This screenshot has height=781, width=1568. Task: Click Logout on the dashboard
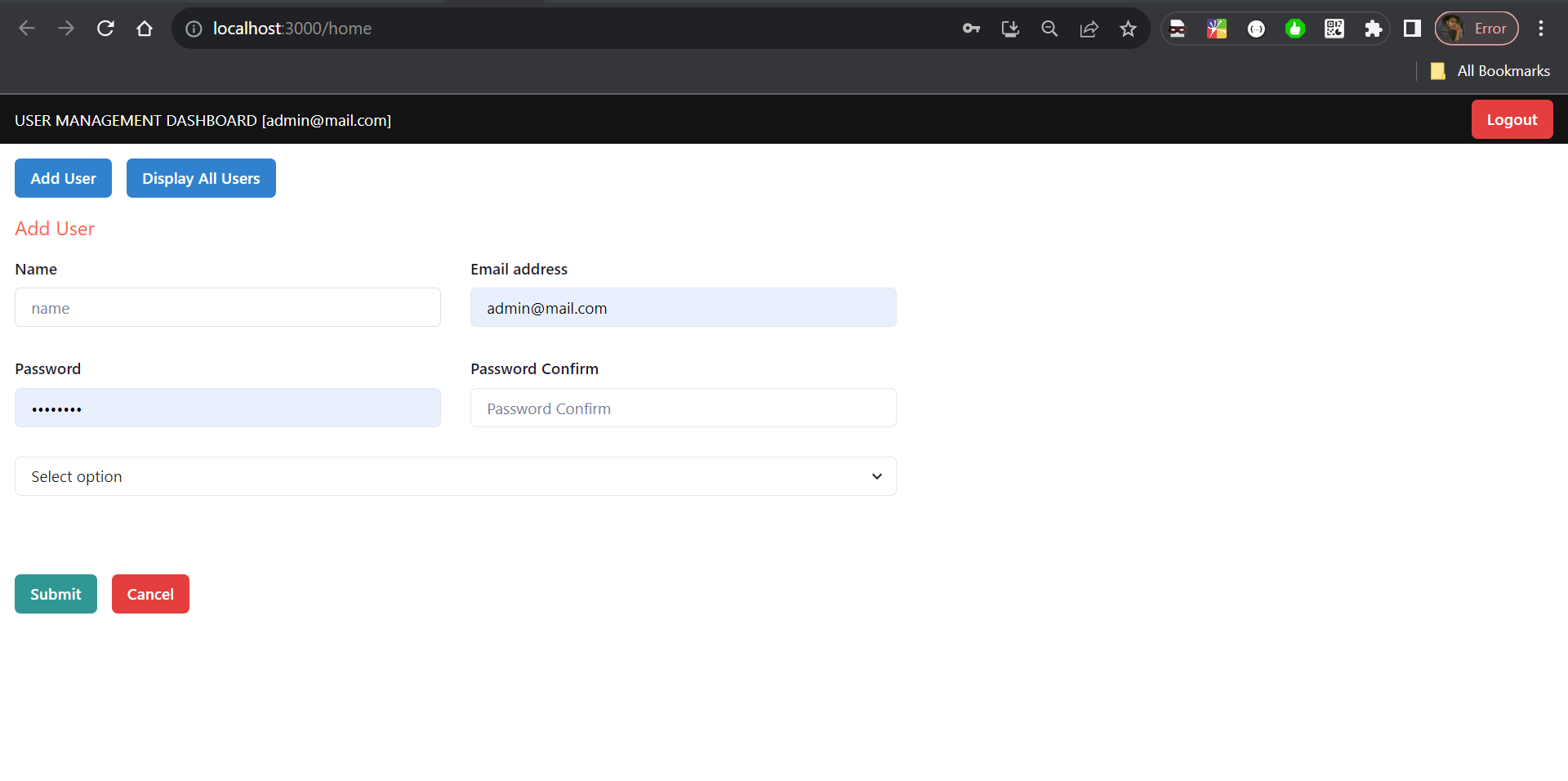click(x=1512, y=119)
